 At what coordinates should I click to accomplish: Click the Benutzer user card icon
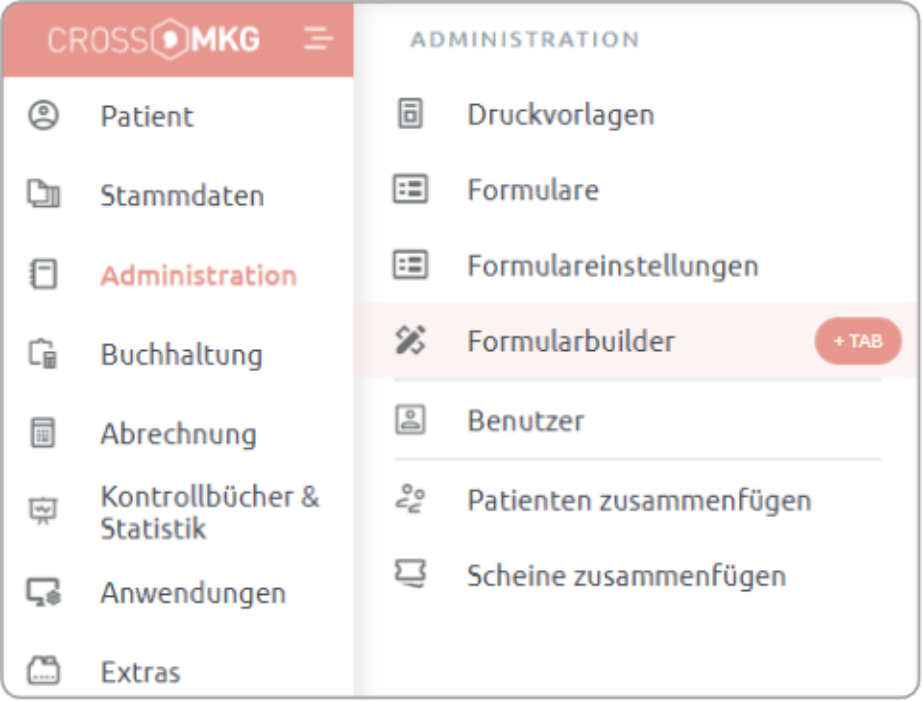tap(410, 419)
